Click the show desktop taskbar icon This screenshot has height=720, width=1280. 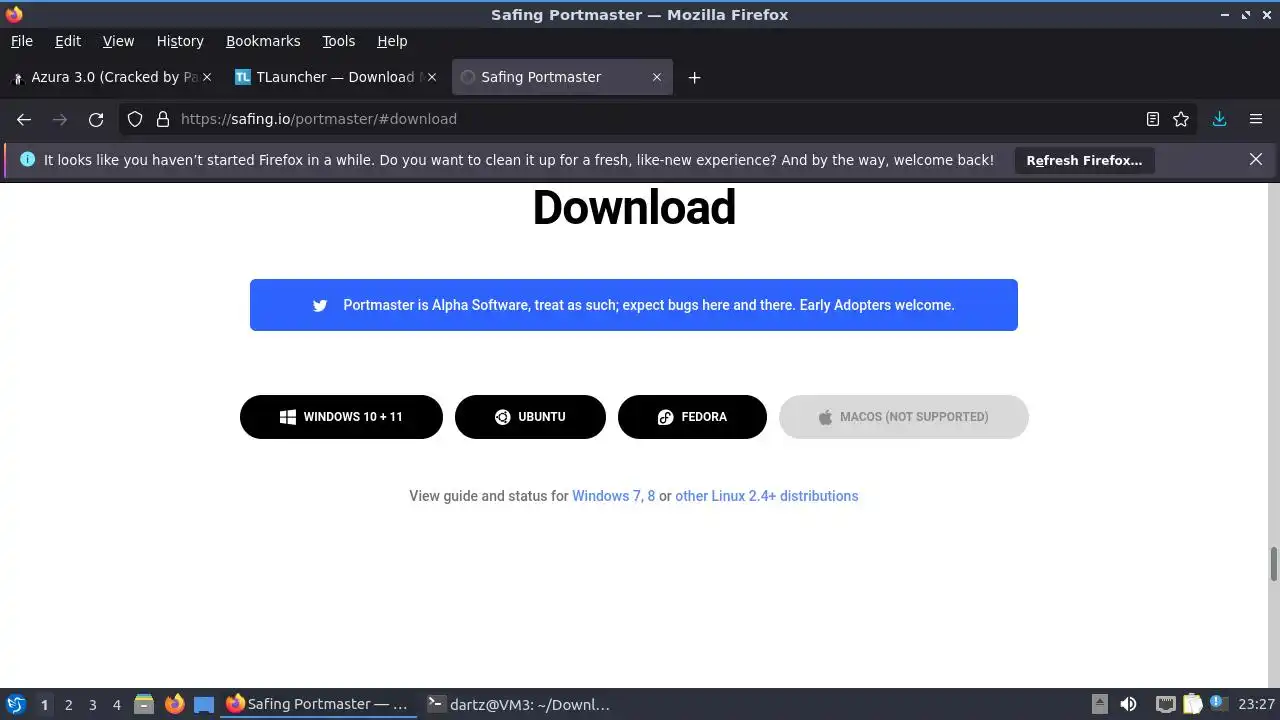pyautogui.click(x=204, y=704)
